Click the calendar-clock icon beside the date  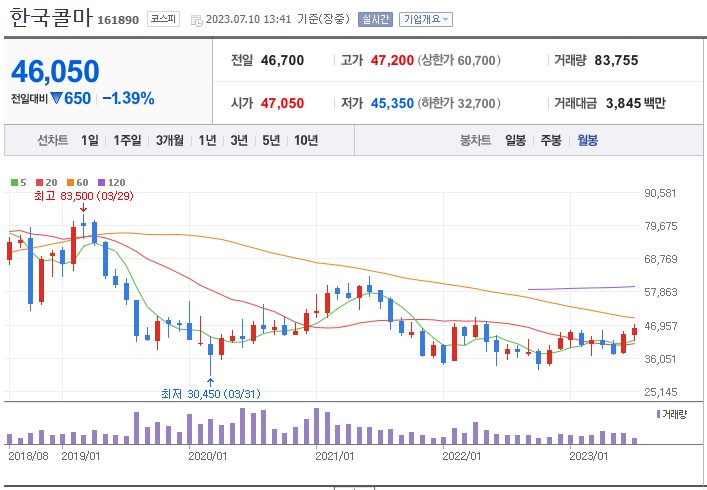(x=197, y=20)
